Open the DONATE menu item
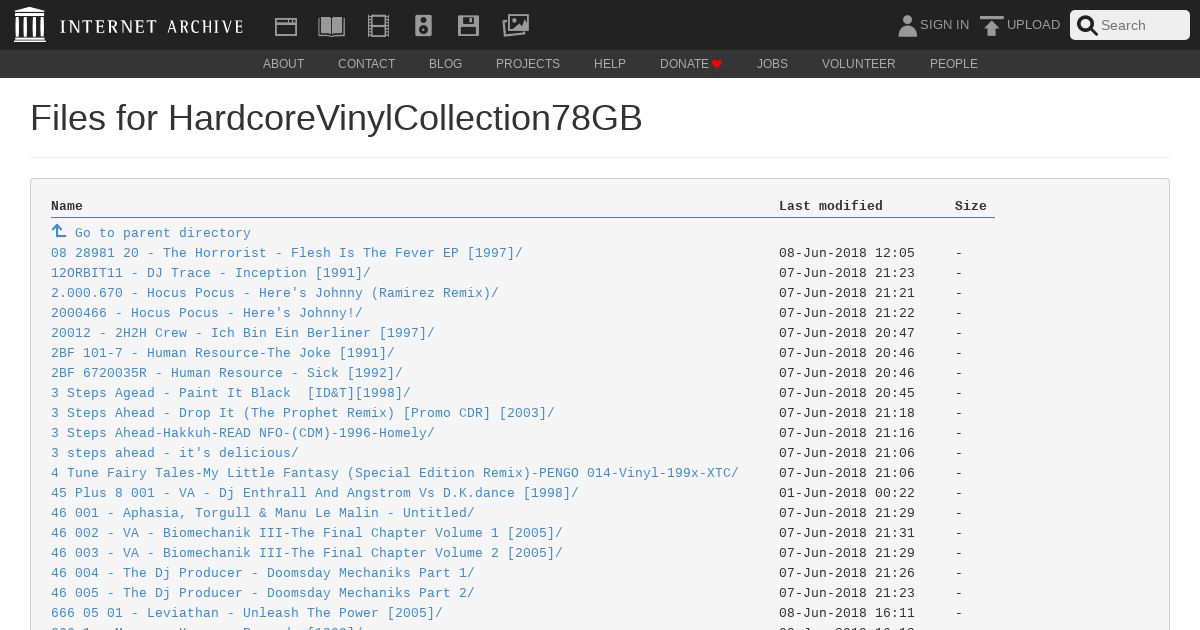The width and height of the screenshot is (1200, 630). pos(691,64)
